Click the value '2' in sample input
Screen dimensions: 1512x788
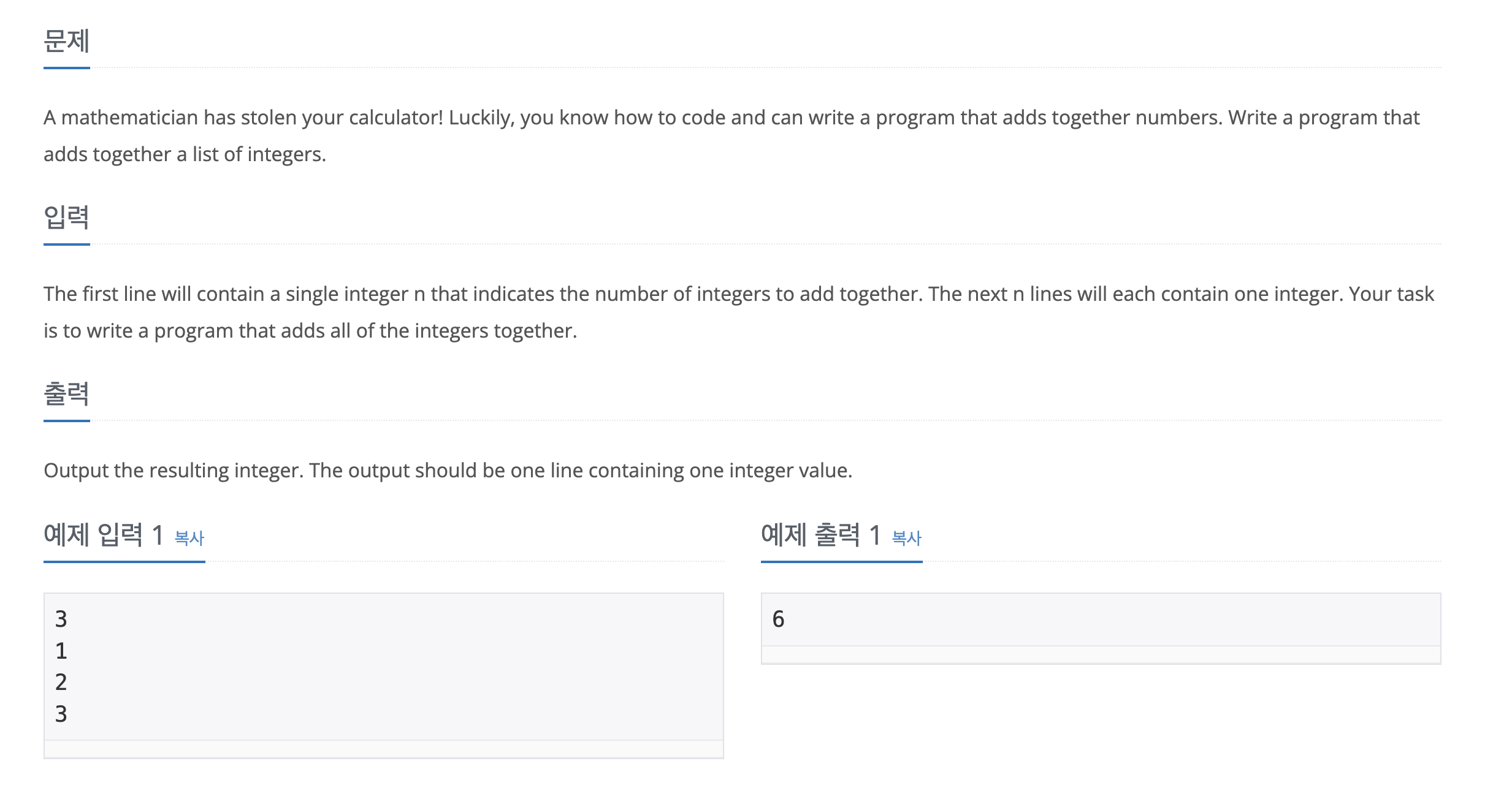pyautogui.click(x=61, y=682)
